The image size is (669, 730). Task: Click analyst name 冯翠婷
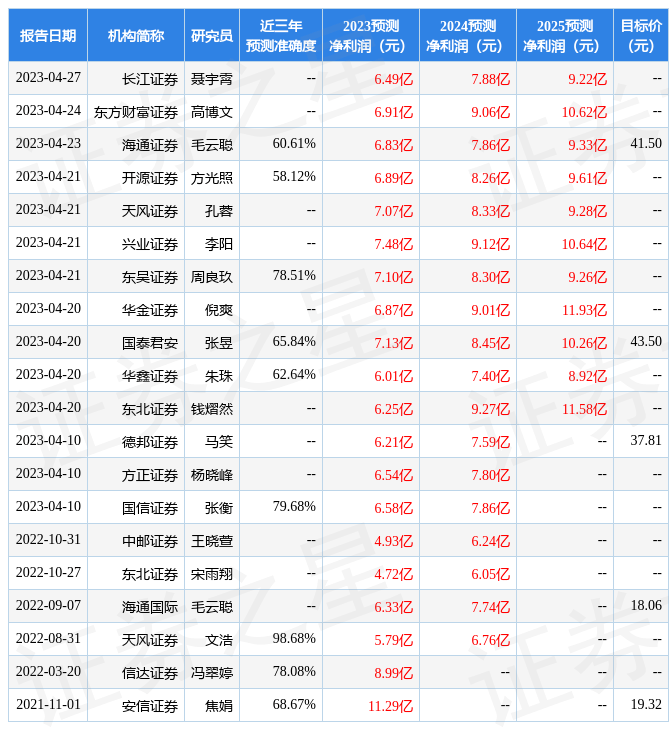(212, 673)
